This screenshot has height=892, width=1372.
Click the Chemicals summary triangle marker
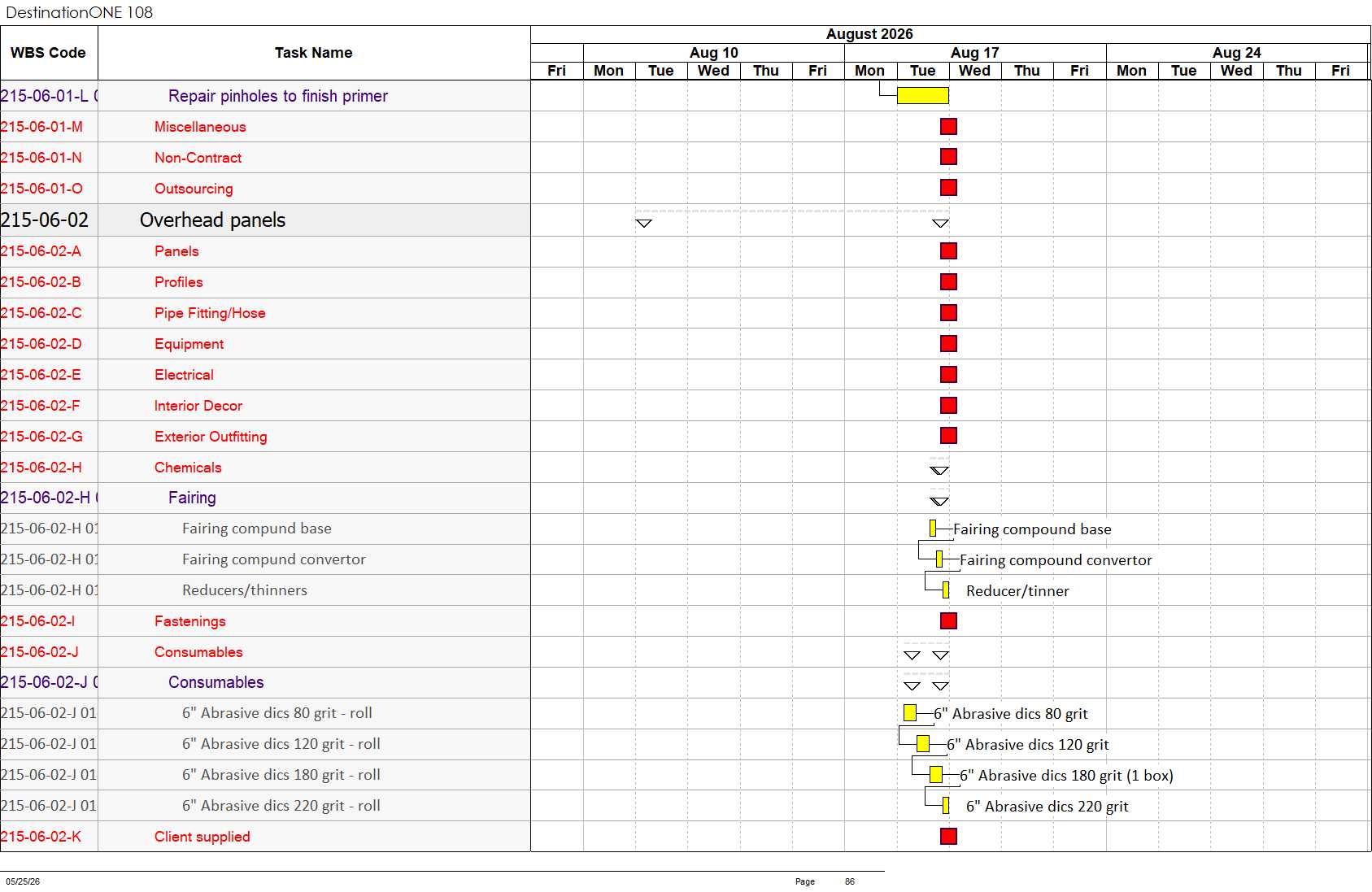[x=939, y=470]
